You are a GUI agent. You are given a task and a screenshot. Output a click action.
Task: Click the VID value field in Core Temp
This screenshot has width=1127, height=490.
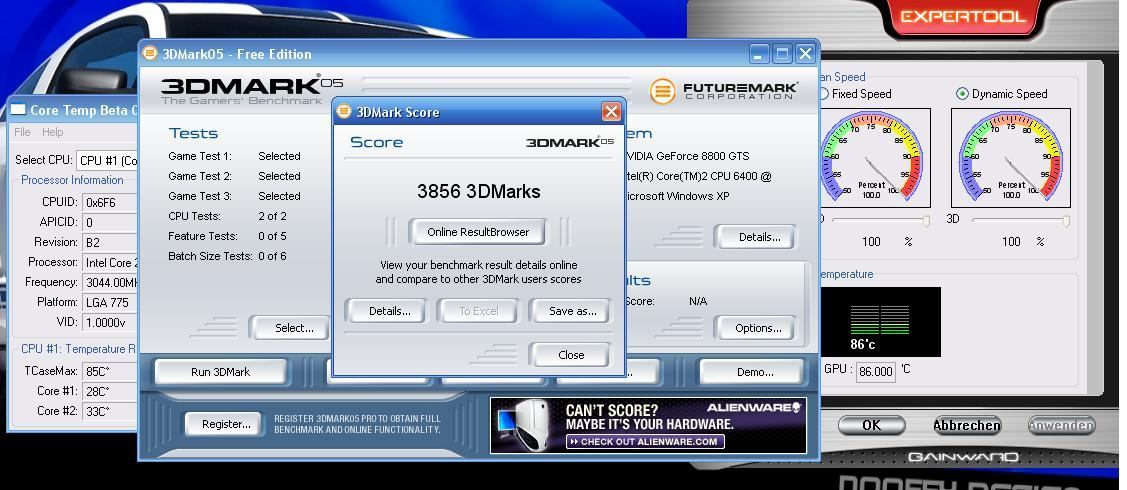tap(110, 323)
